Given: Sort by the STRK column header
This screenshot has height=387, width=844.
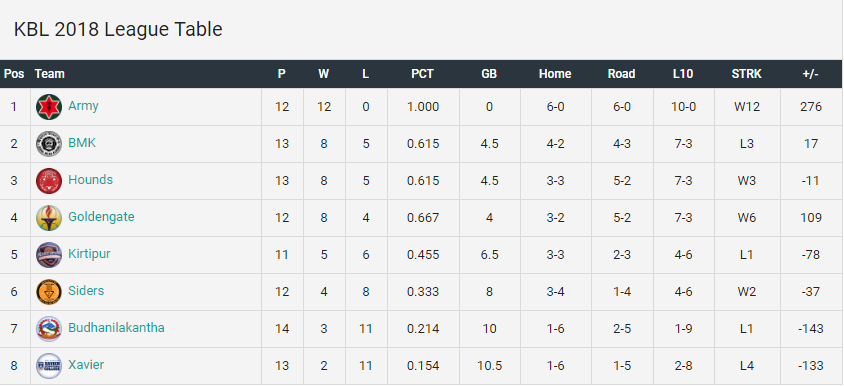Looking at the screenshot, I should pos(747,74).
